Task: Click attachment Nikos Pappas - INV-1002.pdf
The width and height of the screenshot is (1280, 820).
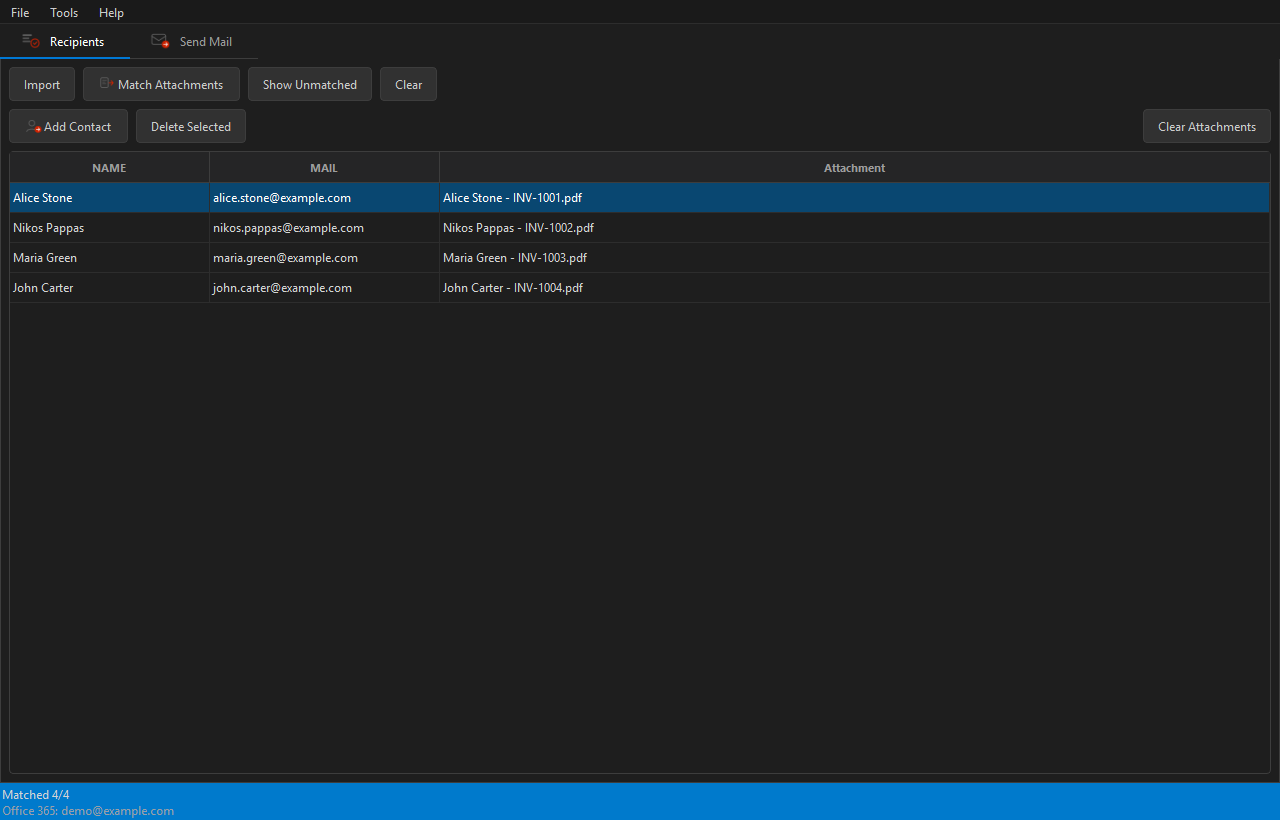Action: (855, 228)
